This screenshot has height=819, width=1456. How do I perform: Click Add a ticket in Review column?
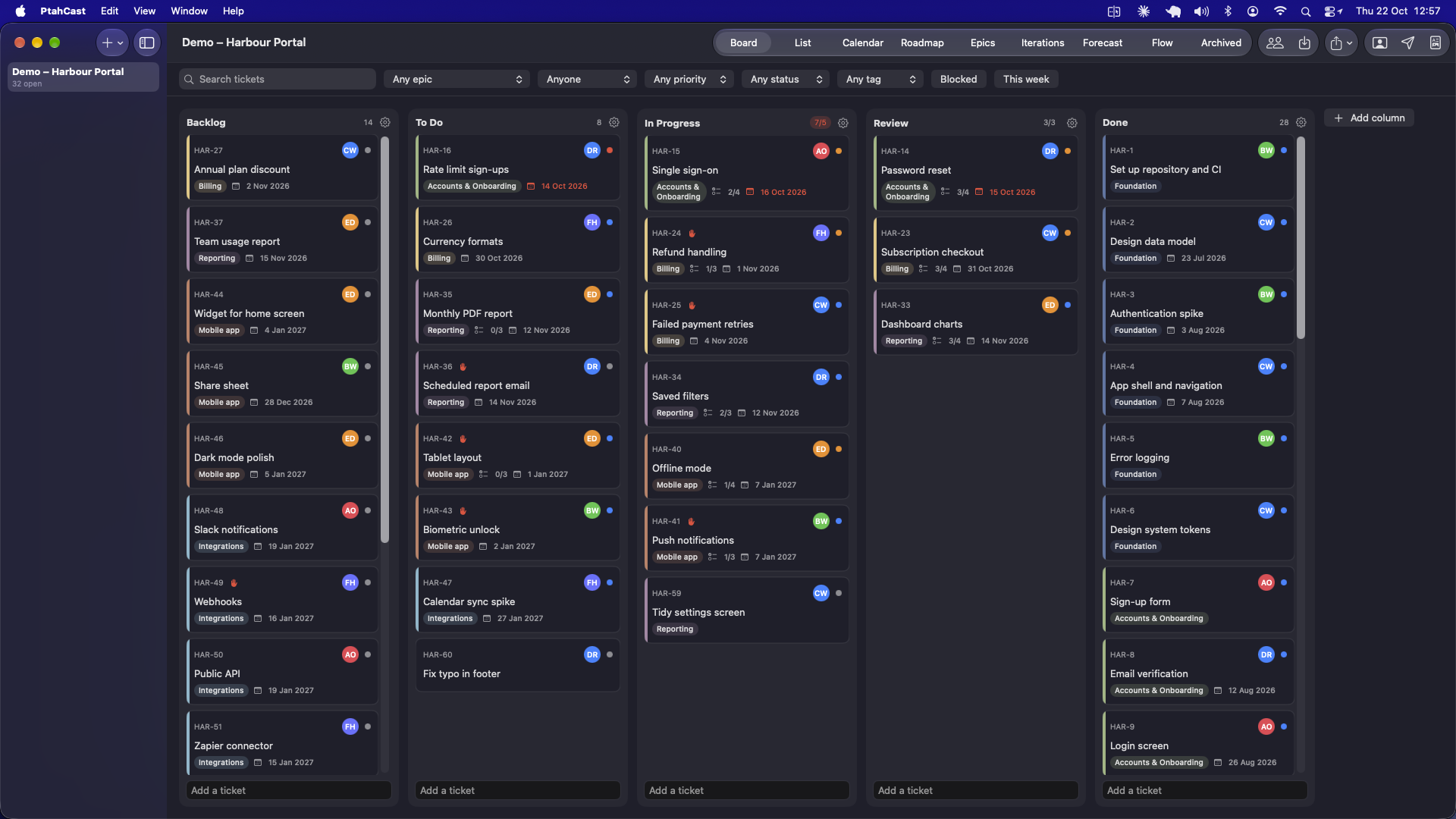[x=976, y=790]
